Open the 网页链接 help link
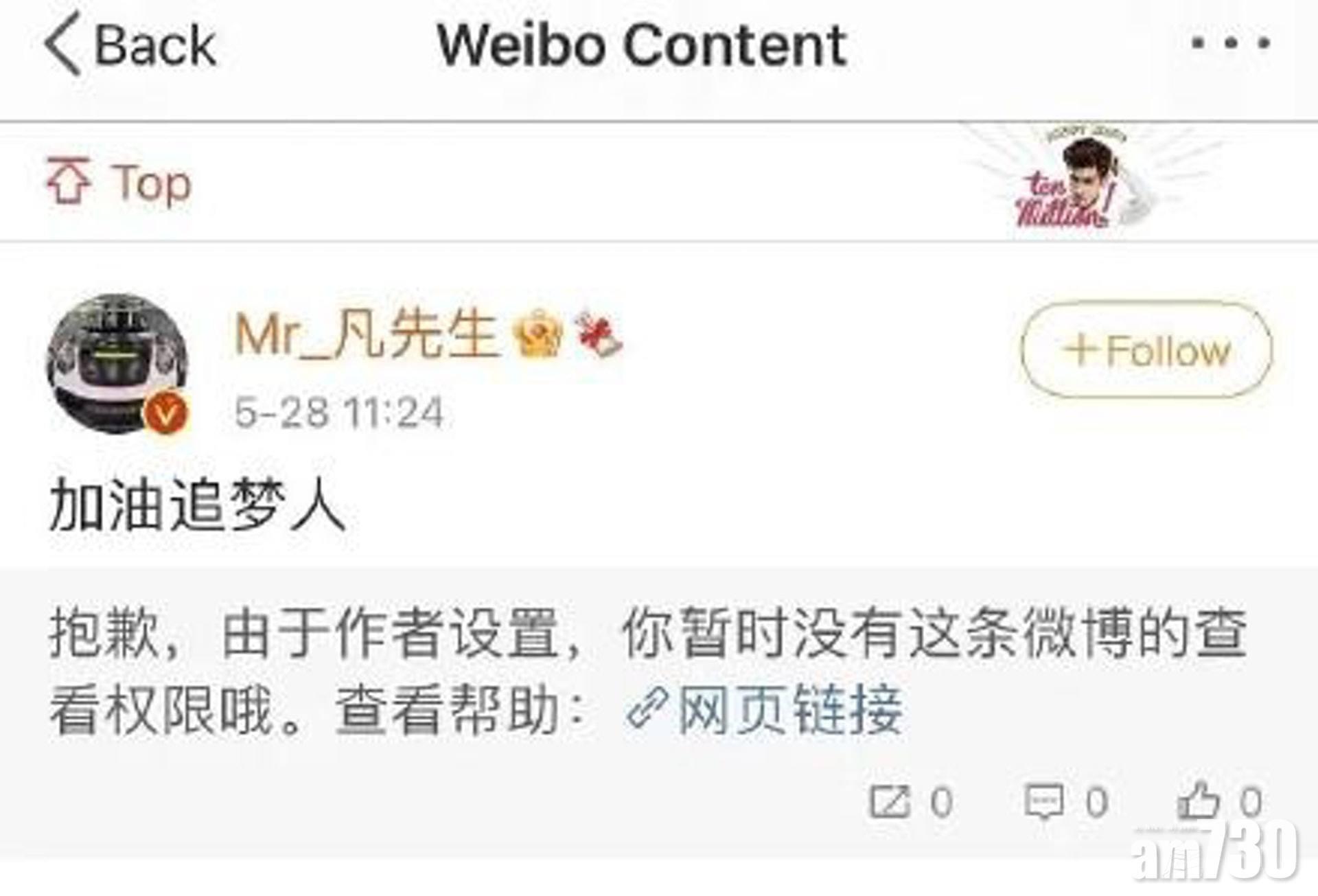1318x896 pixels. (790, 709)
